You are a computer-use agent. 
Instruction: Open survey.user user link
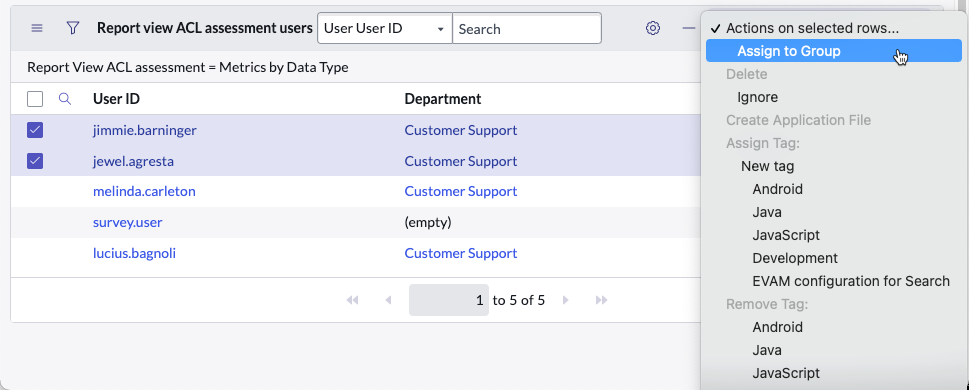[127, 223]
